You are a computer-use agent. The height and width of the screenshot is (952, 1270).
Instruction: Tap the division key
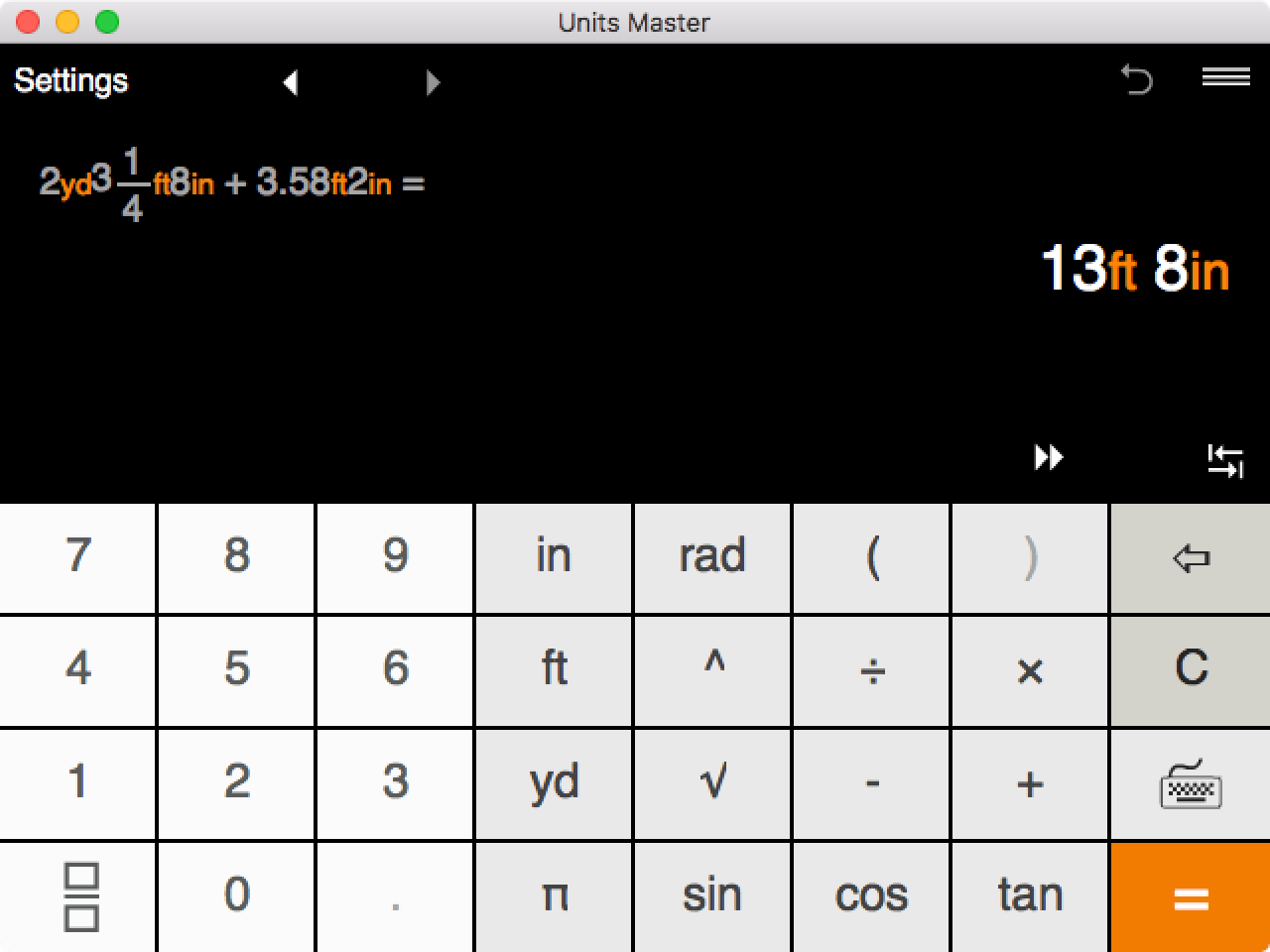click(x=871, y=671)
